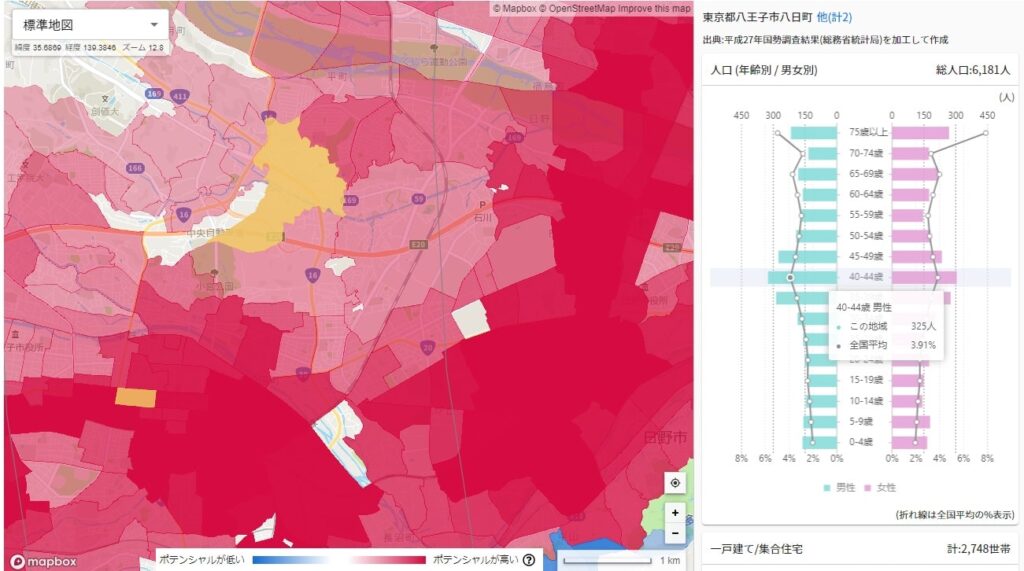The width and height of the screenshot is (1024, 571).
Task: Click the 55-59歳 age label
Action: point(865,215)
